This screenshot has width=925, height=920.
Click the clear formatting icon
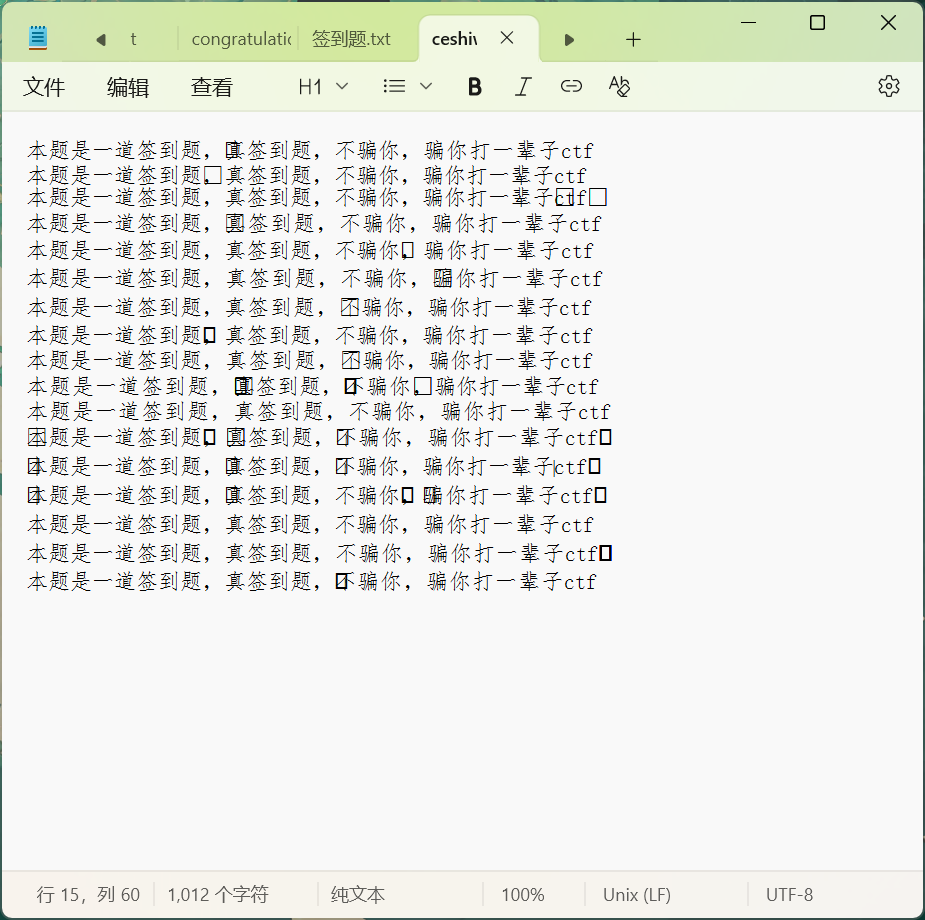tap(619, 87)
